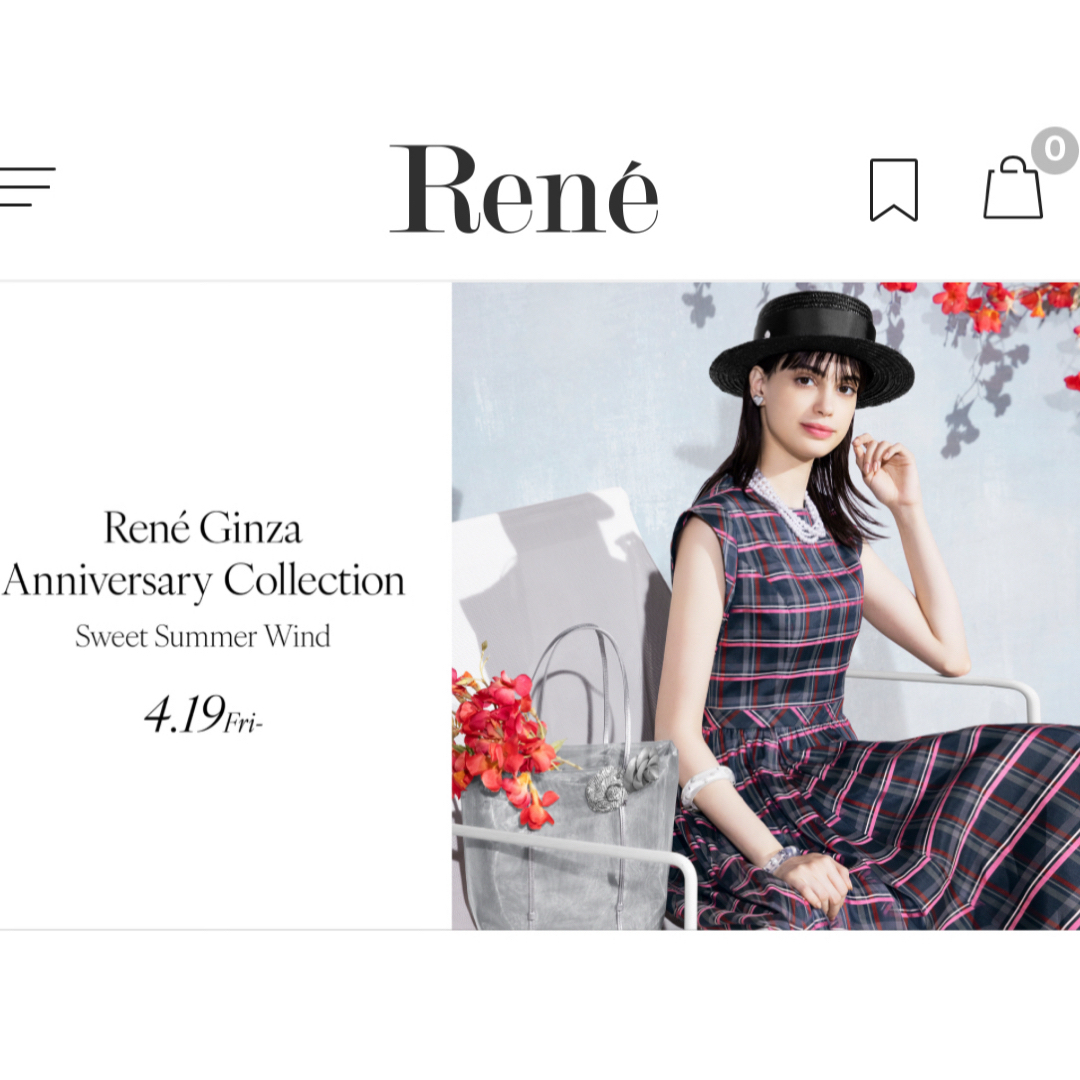This screenshot has height=1080, width=1080.
Task: Click the Sweet Summer Wind subtitle
Action: pyautogui.click(x=203, y=636)
